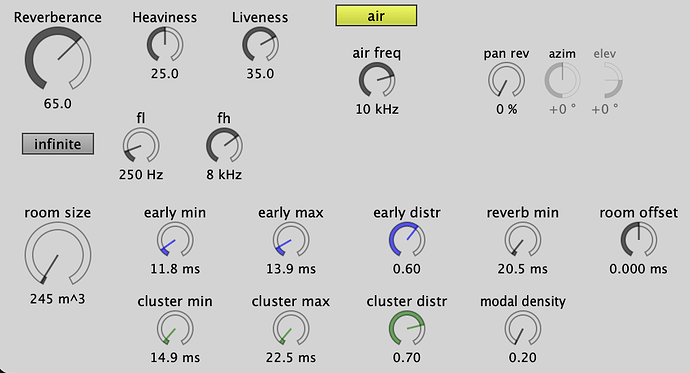Screen dimensions: 690x373
Task: Click the room offset label
Action: pos(639,213)
